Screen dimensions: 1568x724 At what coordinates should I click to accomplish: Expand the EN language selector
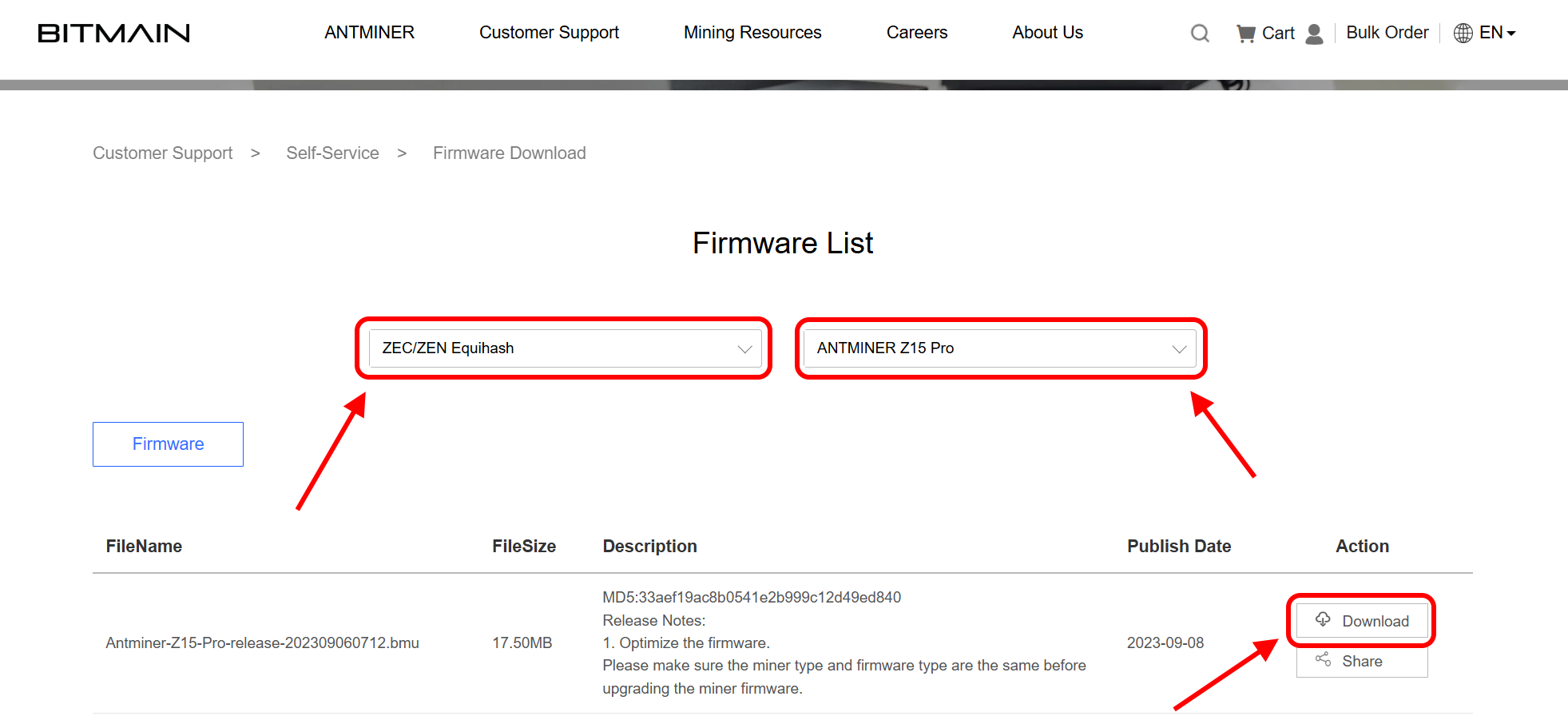click(1498, 33)
